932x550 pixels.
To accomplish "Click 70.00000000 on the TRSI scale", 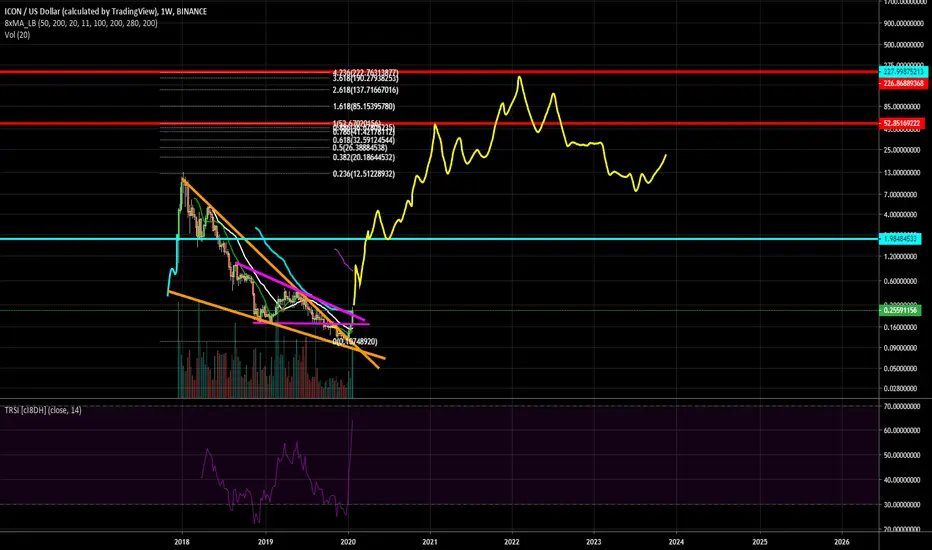I will pyautogui.click(x=902, y=407).
